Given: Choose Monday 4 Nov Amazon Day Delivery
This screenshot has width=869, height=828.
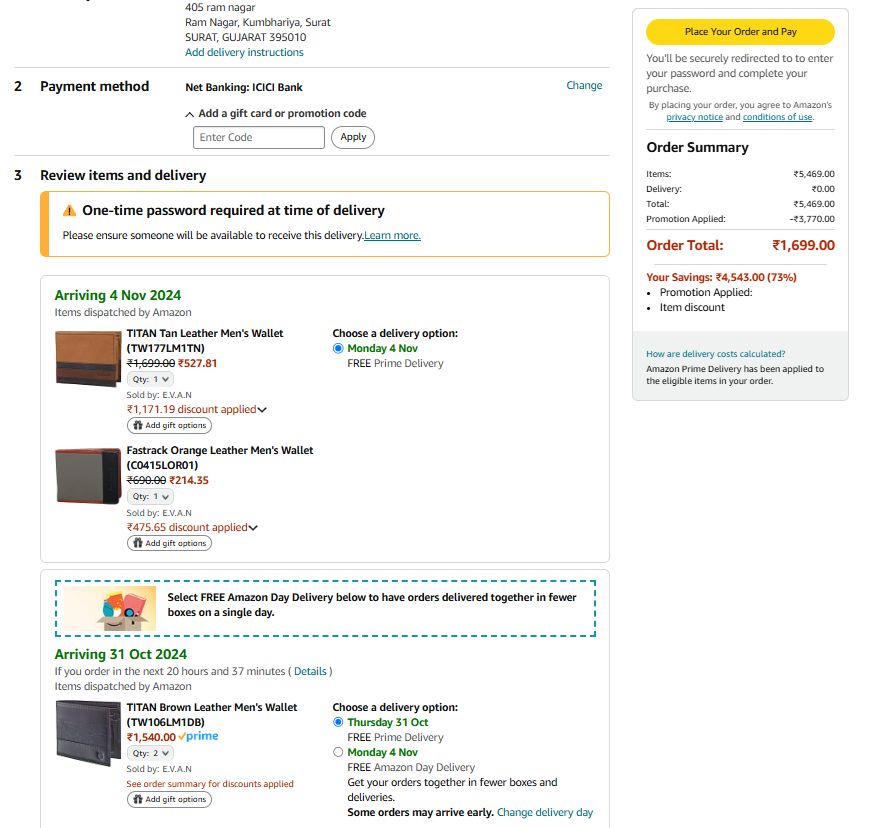Looking at the screenshot, I should click(338, 752).
